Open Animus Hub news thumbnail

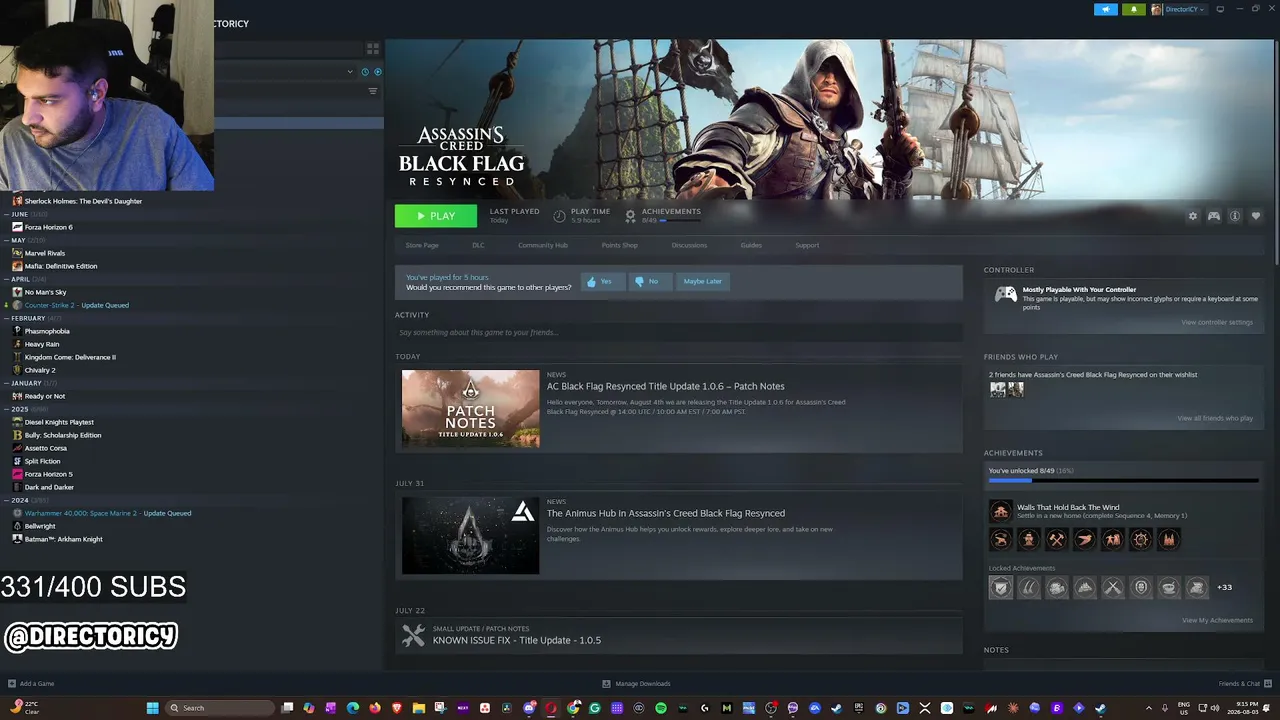coord(470,535)
